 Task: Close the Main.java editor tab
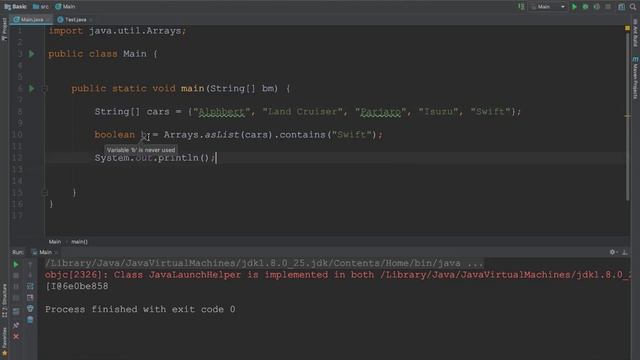[x=48, y=20]
